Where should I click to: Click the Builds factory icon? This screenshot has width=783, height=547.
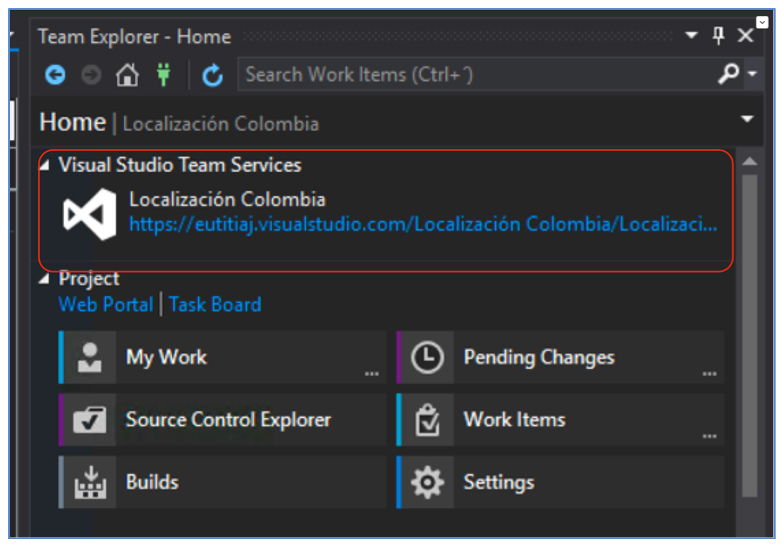[90, 482]
